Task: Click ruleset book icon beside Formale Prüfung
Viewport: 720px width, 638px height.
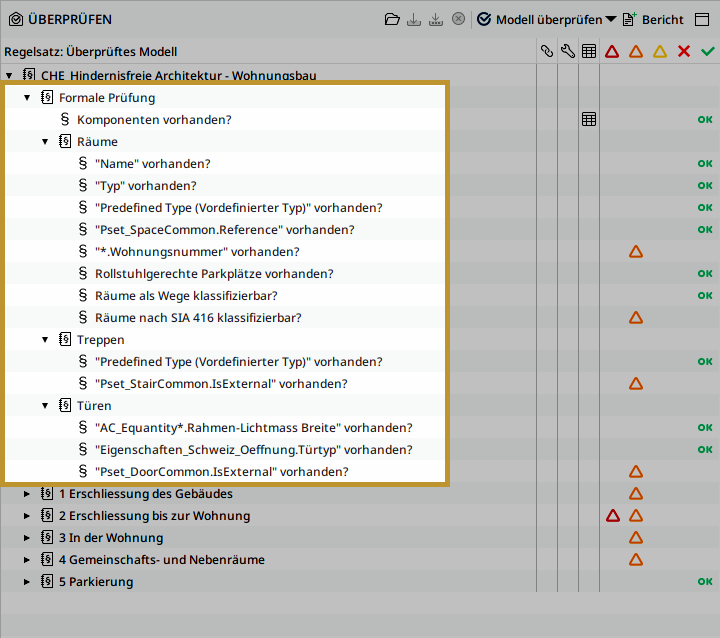Action: pyautogui.click(x=47, y=97)
